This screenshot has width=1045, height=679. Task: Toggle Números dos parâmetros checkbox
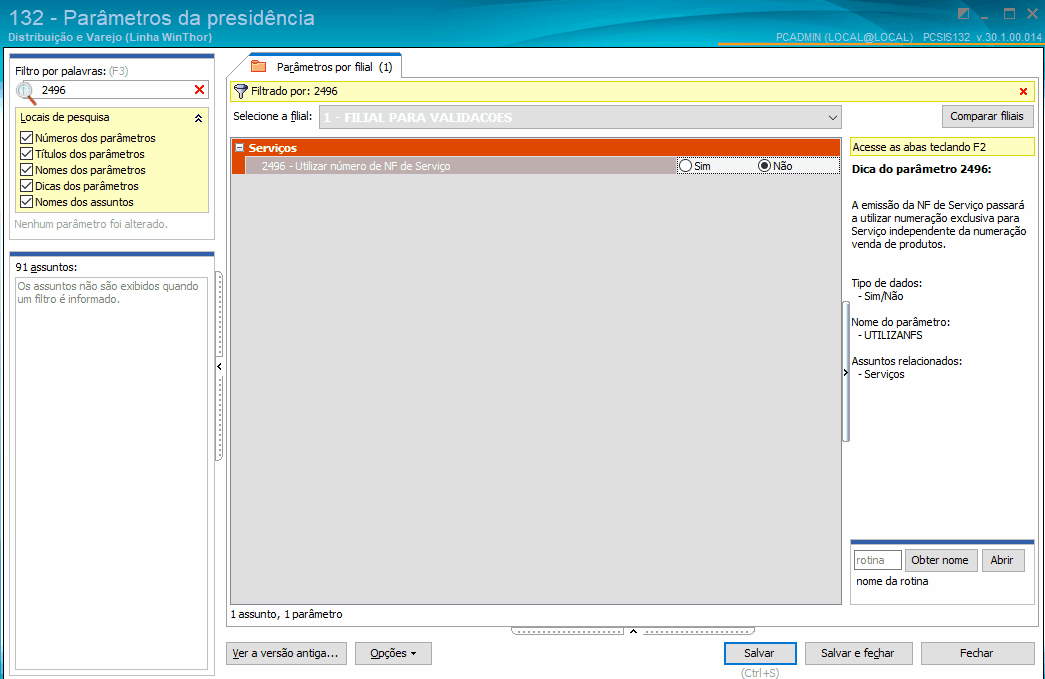tap(27, 137)
